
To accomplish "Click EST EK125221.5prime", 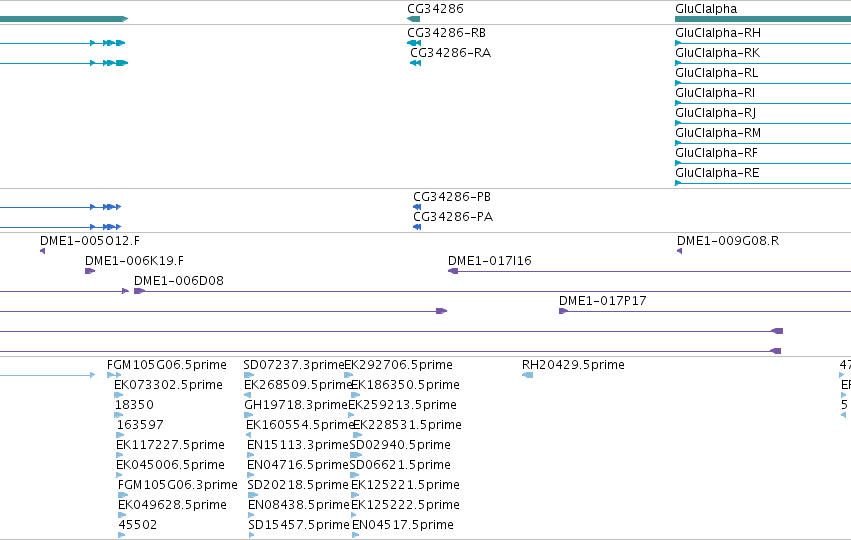I will click(405, 485).
